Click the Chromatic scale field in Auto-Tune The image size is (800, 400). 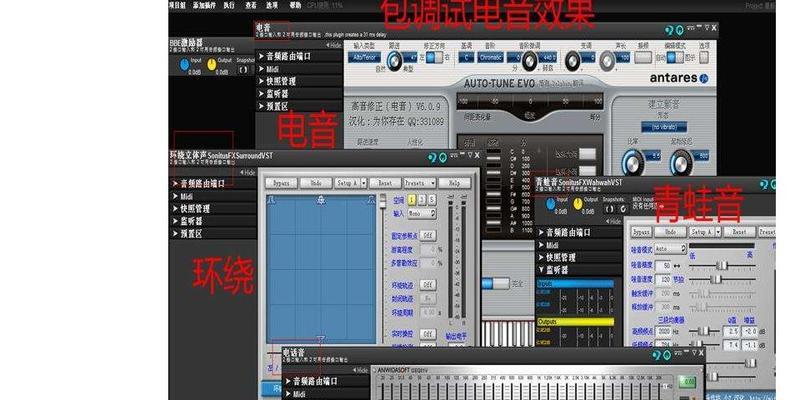(x=490, y=58)
